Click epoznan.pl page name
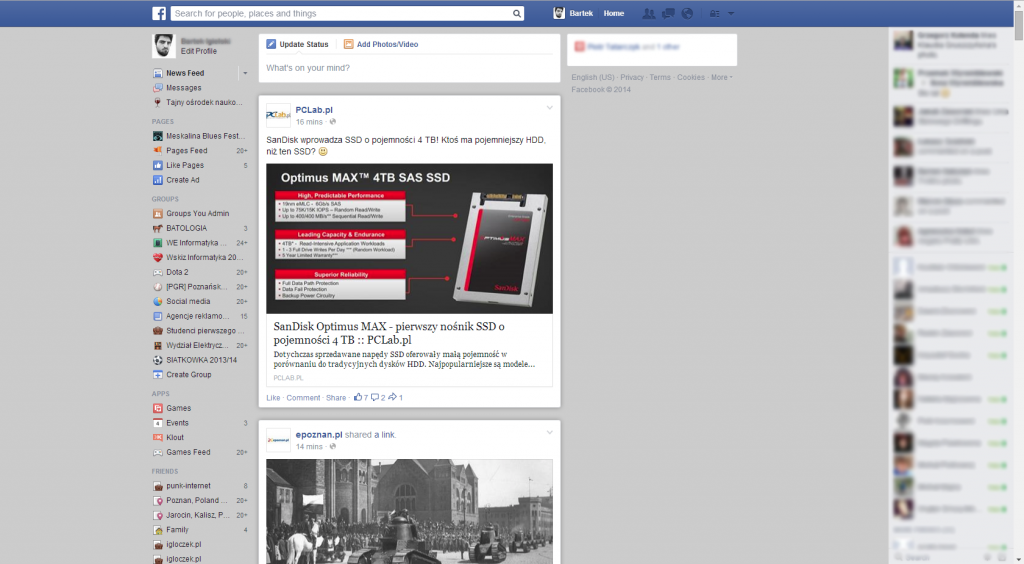The width and height of the screenshot is (1024, 564). click(319, 434)
